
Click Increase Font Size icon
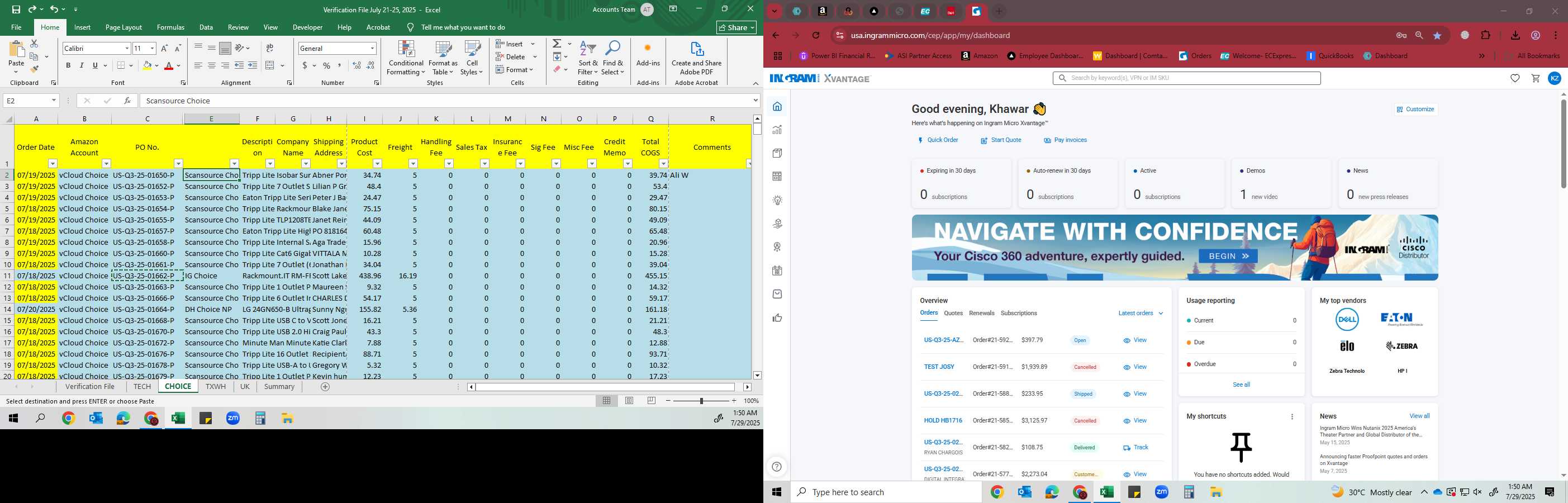pyautogui.click(x=164, y=48)
